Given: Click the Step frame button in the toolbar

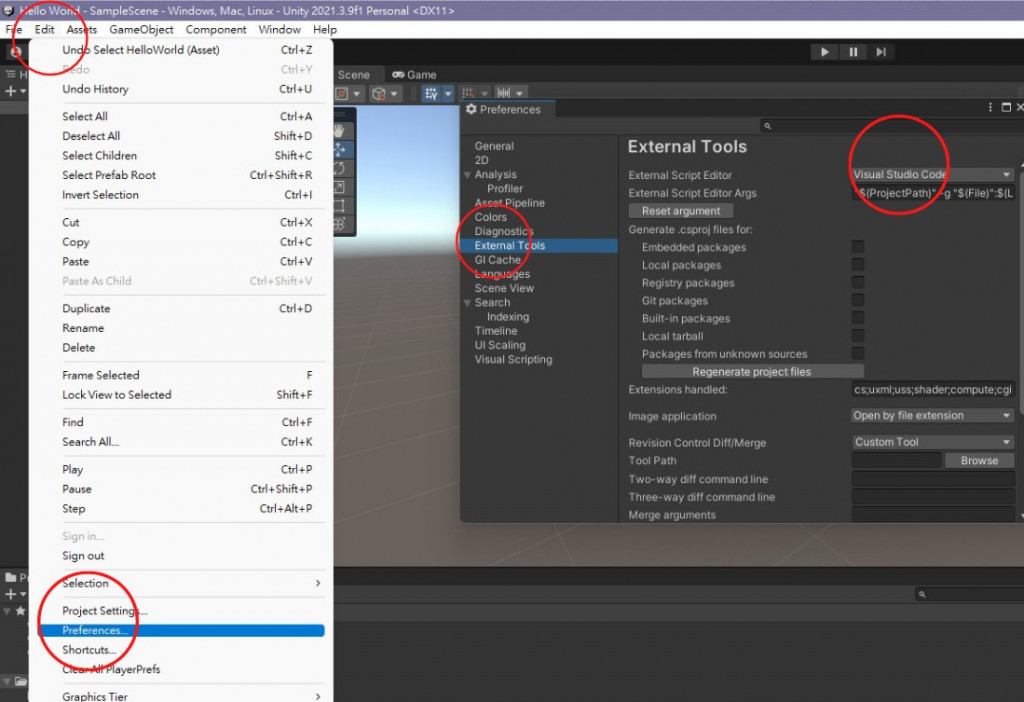Looking at the screenshot, I should [x=881, y=52].
